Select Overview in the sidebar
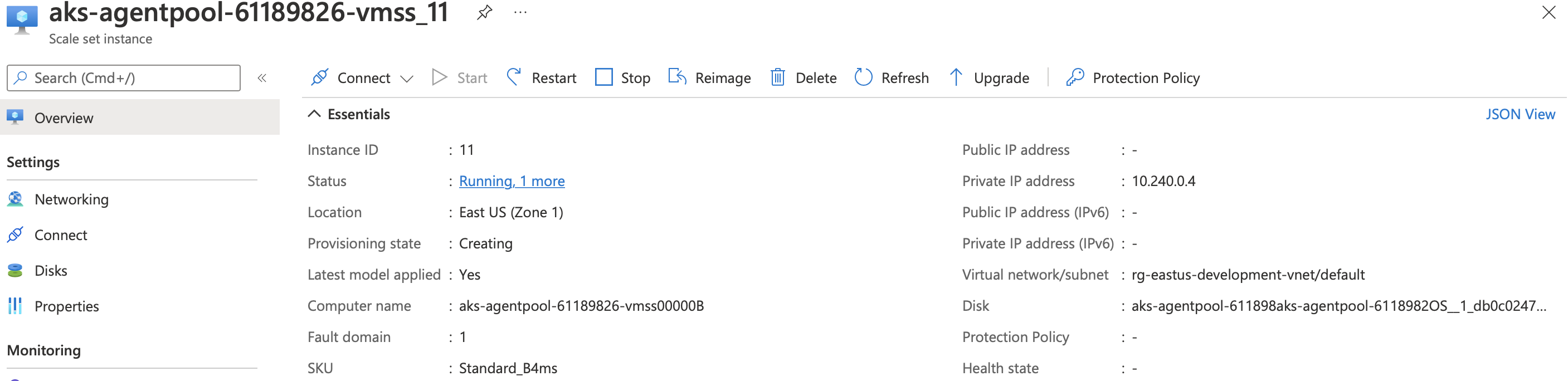The width and height of the screenshot is (1568, 381). pyautogui.click(x=140, y=118)
